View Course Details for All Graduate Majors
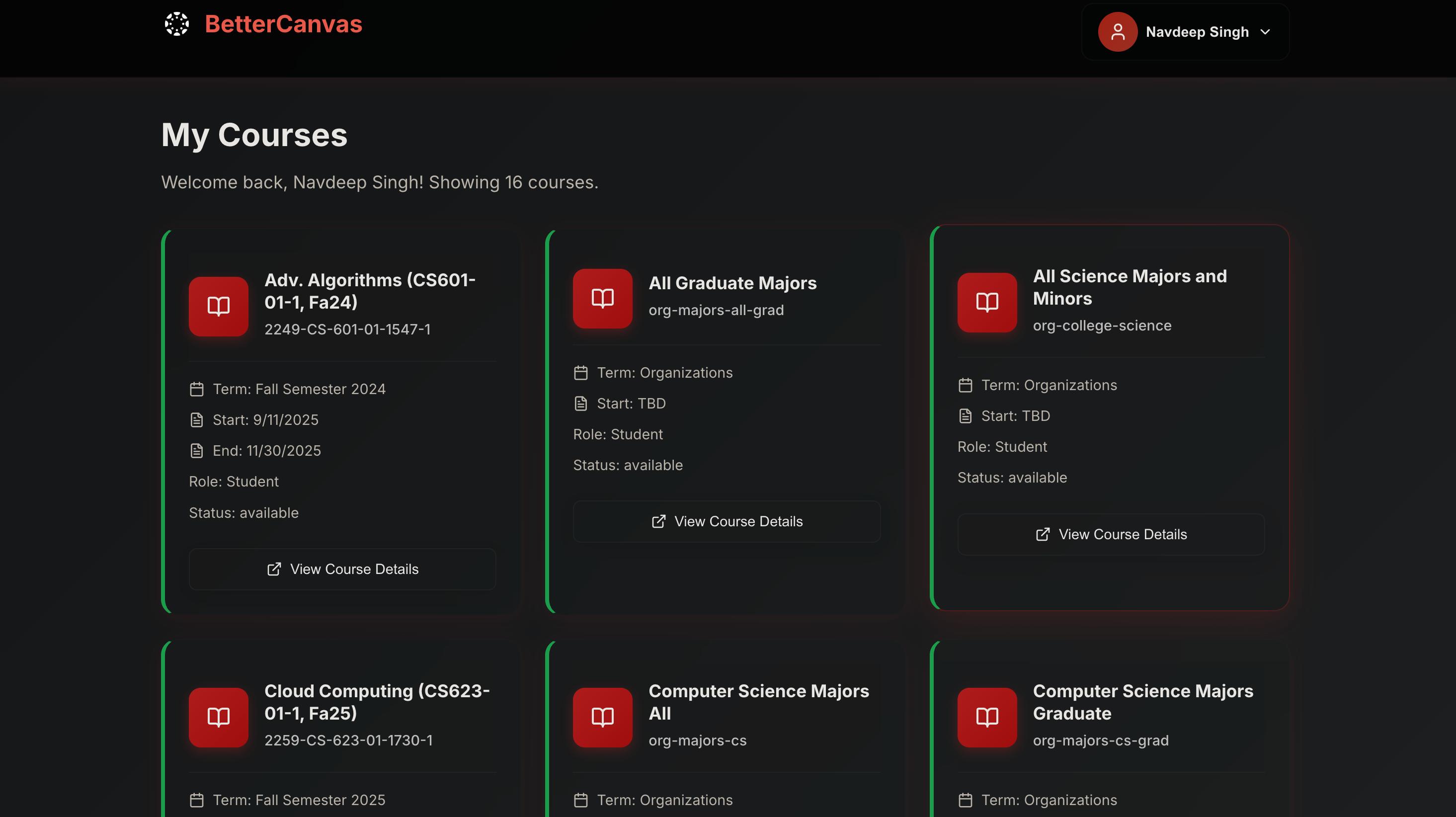 coord(727,521)
